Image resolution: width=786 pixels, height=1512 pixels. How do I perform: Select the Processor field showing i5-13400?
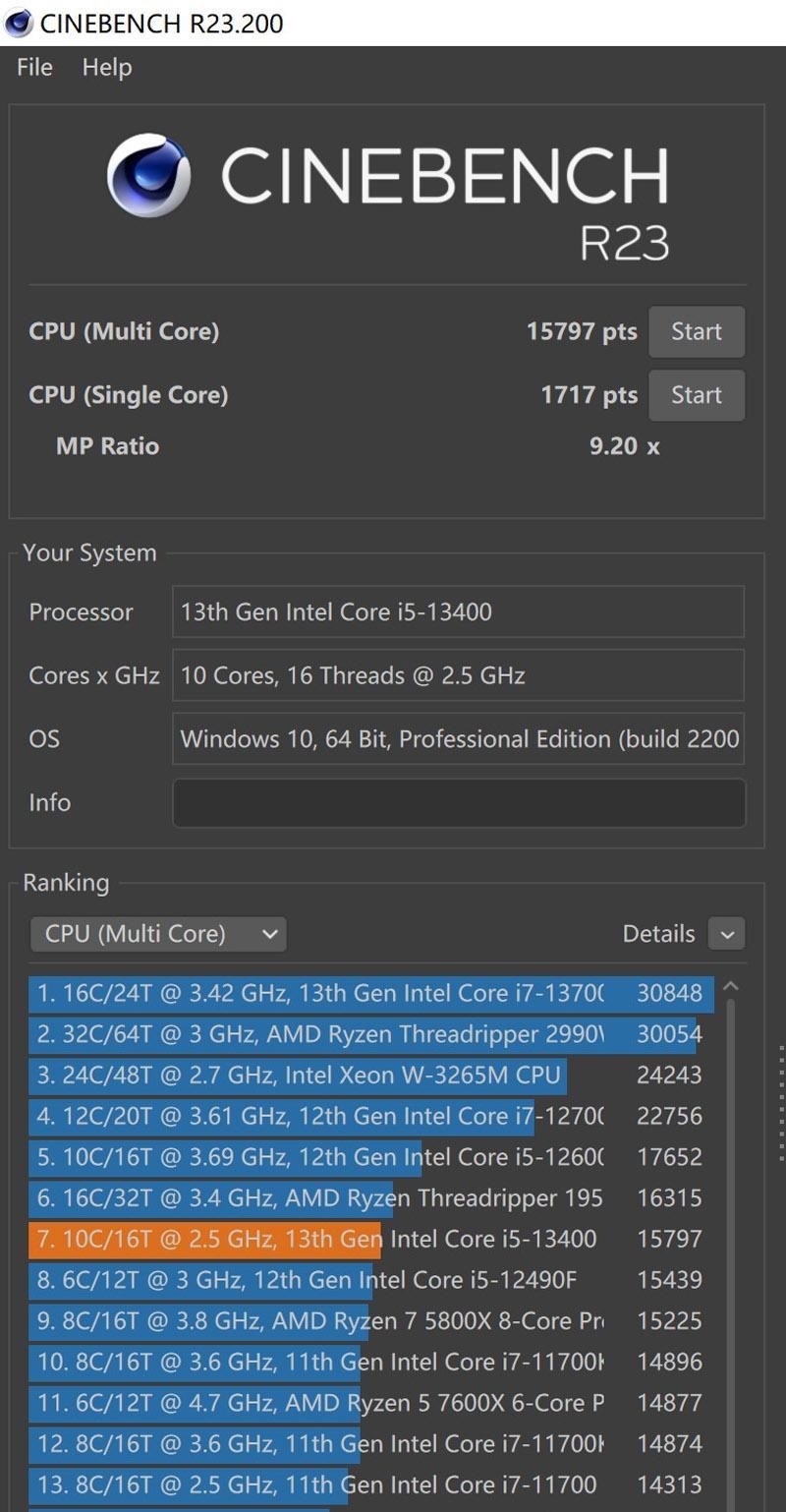tap(458, 611)
